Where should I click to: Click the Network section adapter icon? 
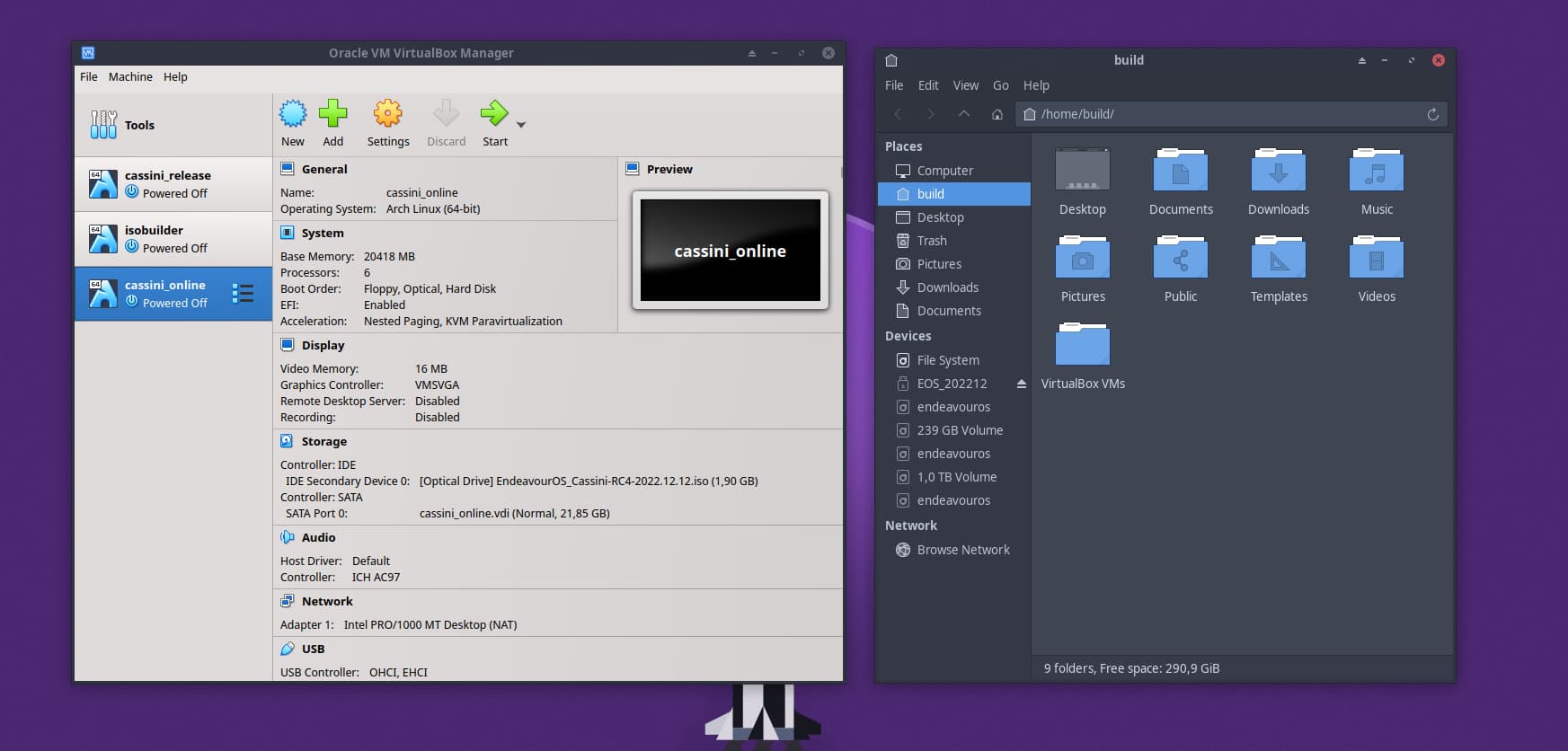pyautogui.click(x=288, y=601)
